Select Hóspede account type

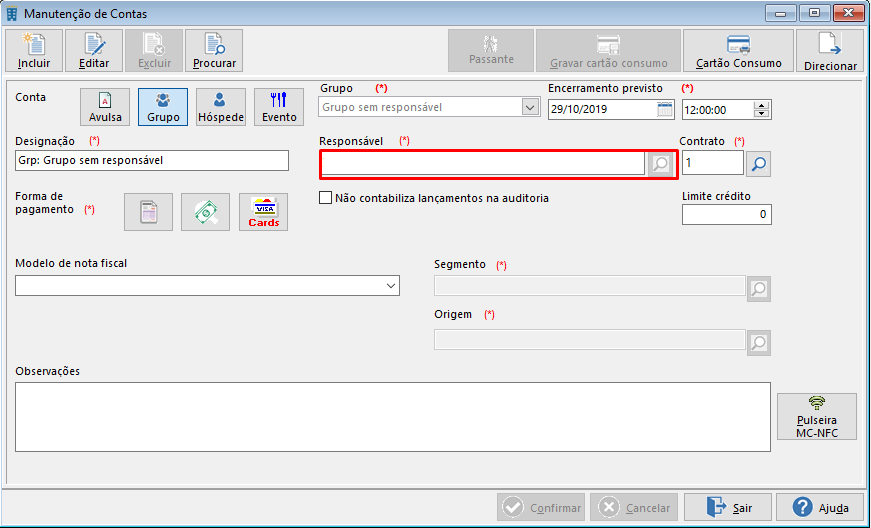(221, 107)
